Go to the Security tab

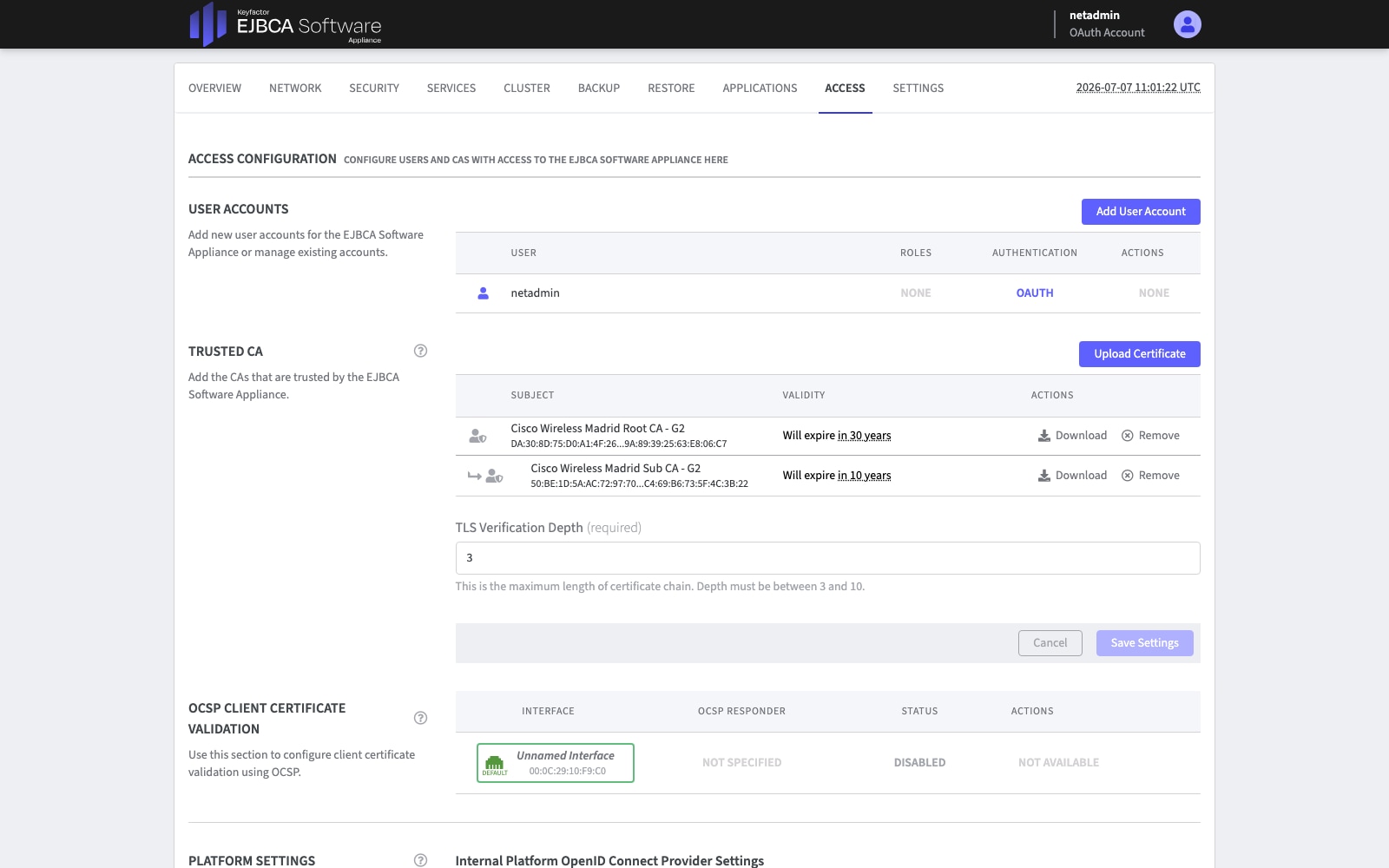pyautogui.click(x=374, y=89)
